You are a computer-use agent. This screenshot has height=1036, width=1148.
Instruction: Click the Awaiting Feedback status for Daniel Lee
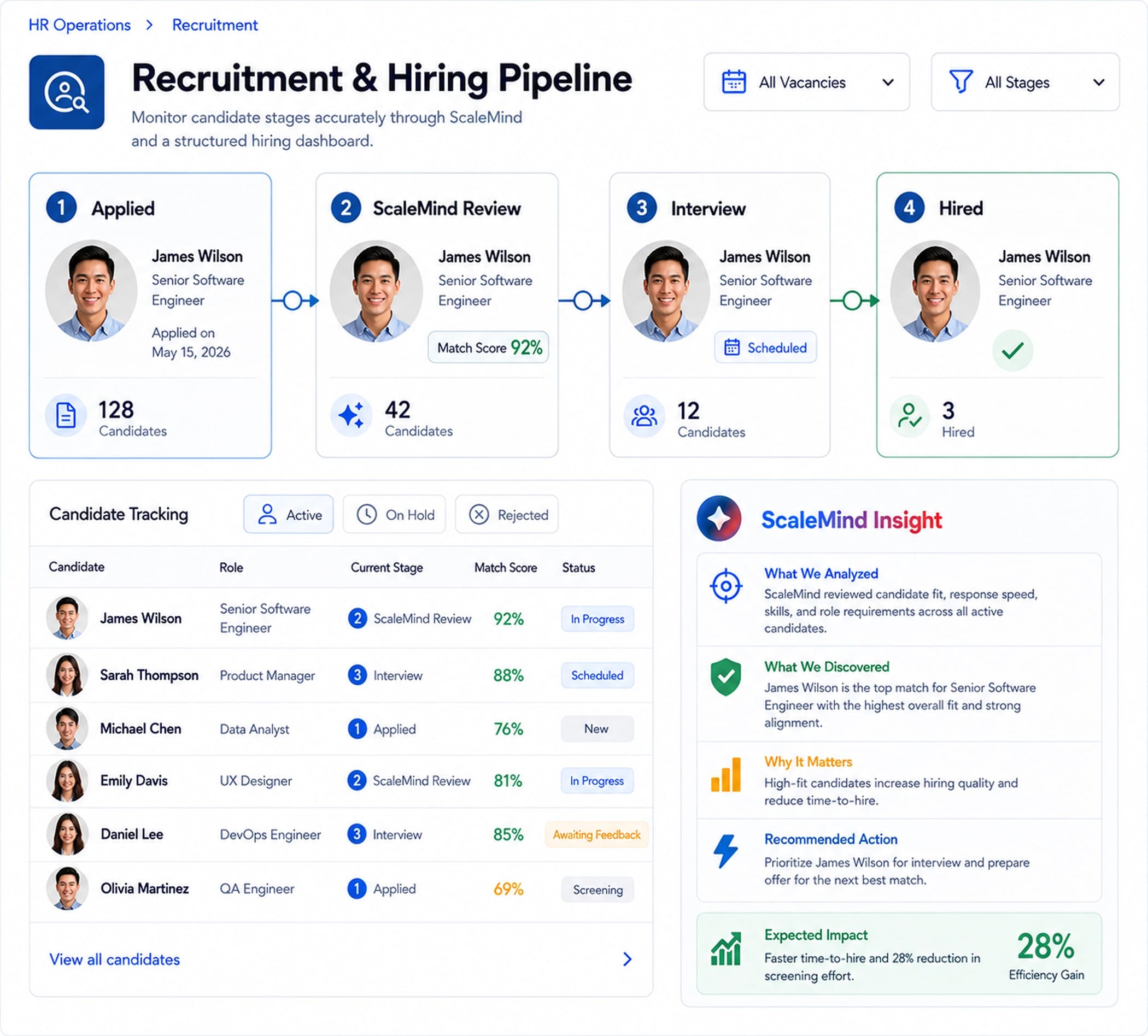596,835
